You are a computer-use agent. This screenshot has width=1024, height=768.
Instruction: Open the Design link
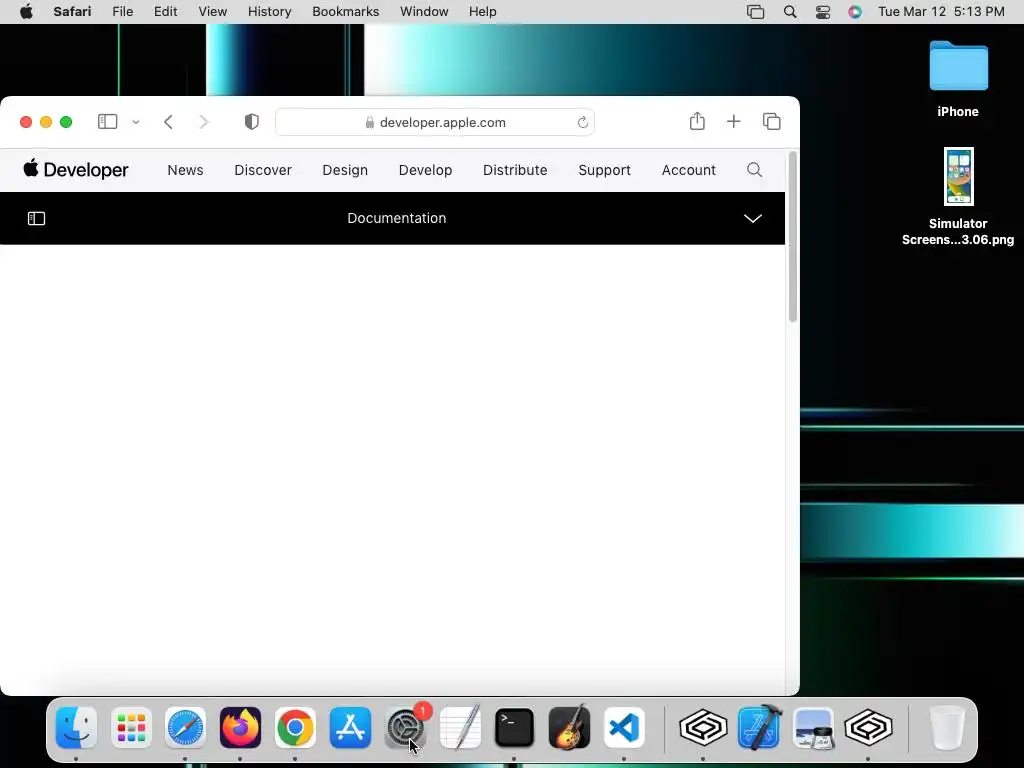coord(345,170)
